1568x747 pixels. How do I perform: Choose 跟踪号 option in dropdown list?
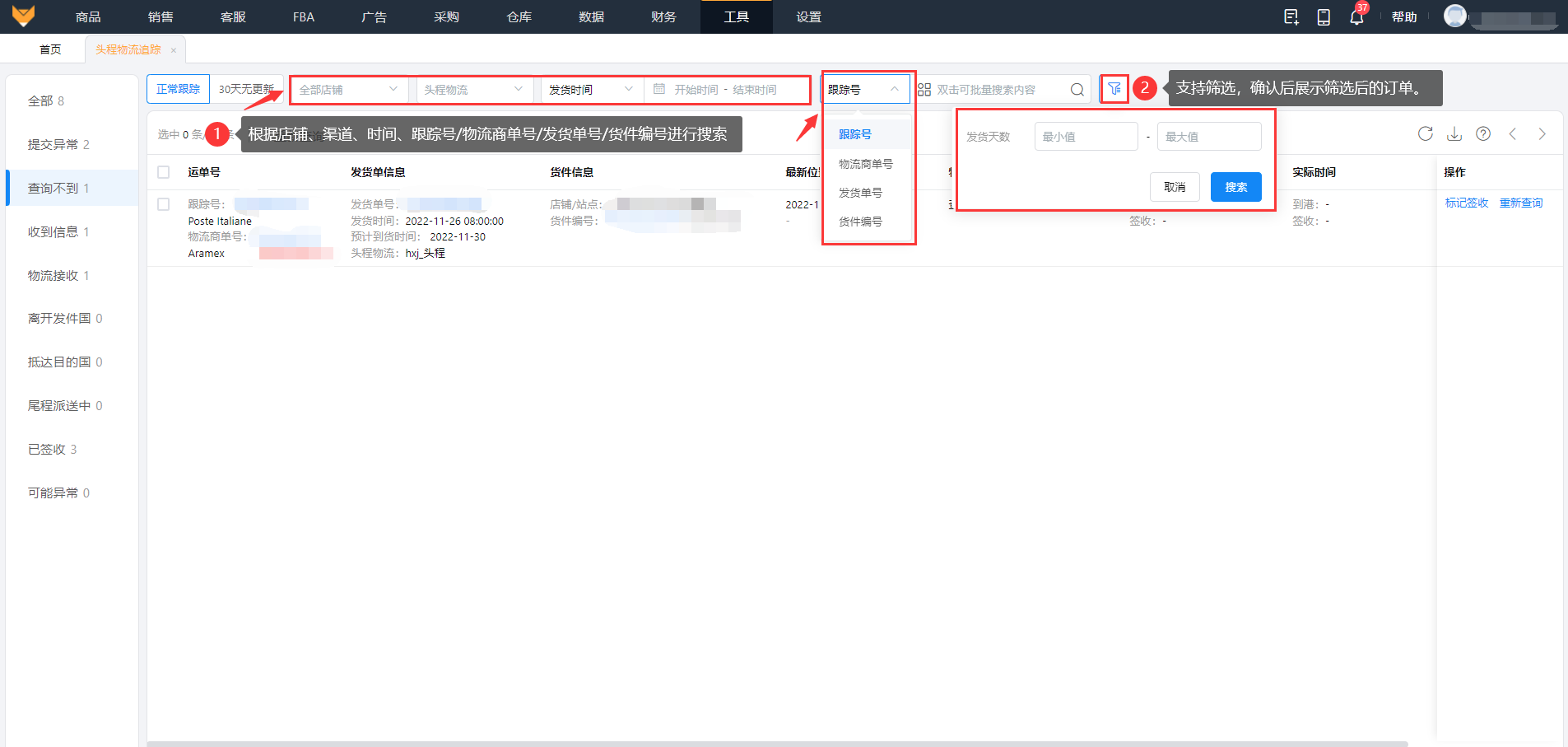click(855, 134)
